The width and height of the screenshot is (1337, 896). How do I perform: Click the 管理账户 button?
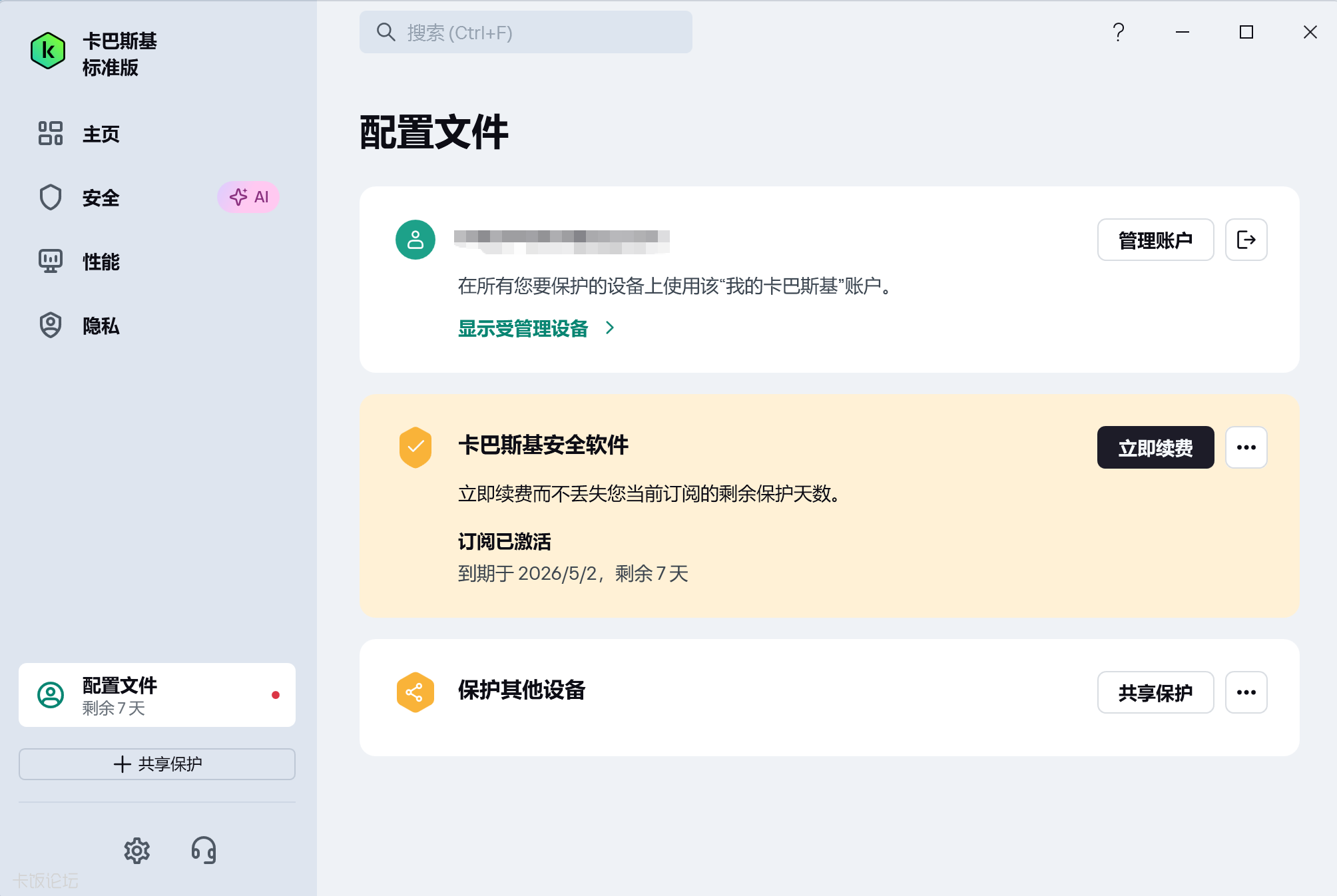pyautogui.click(x=1156, y=240)
